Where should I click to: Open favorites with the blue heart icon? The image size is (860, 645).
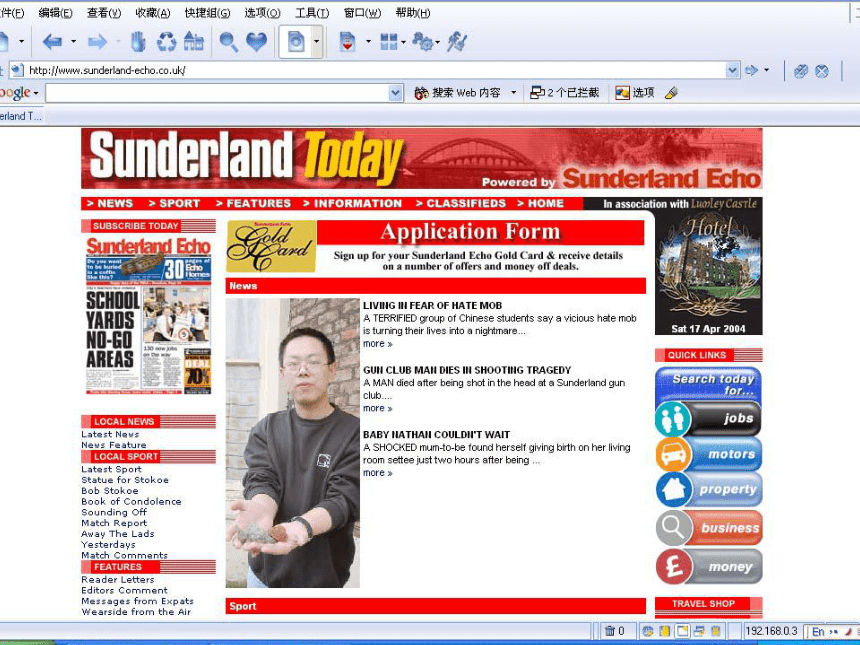256,42
